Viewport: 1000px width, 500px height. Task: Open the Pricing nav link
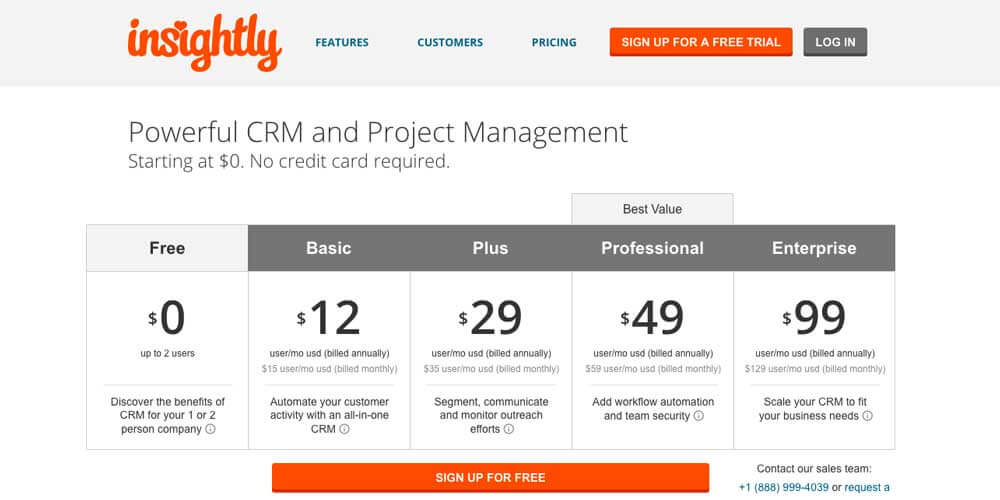pyautogui.click(x=554, y=43)
